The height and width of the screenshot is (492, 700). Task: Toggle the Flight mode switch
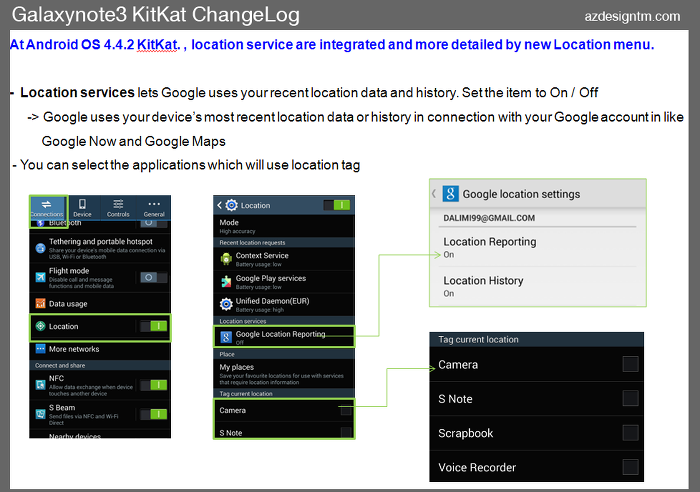point(154,277)
